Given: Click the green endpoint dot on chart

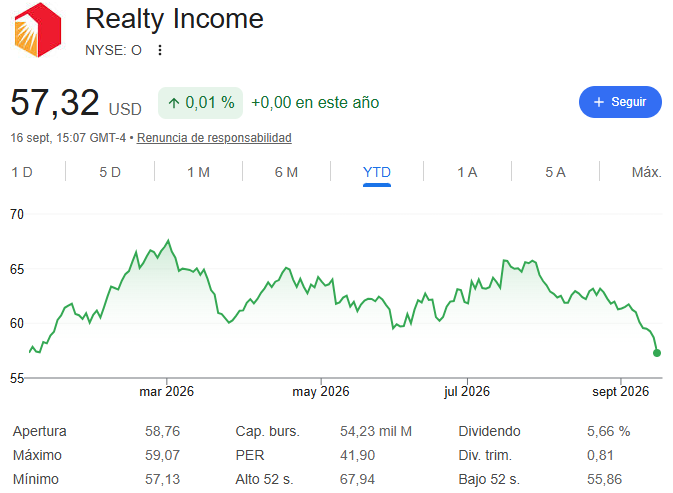Looking at the screenshot, I should pyautogui.click(x=657, y=353).
